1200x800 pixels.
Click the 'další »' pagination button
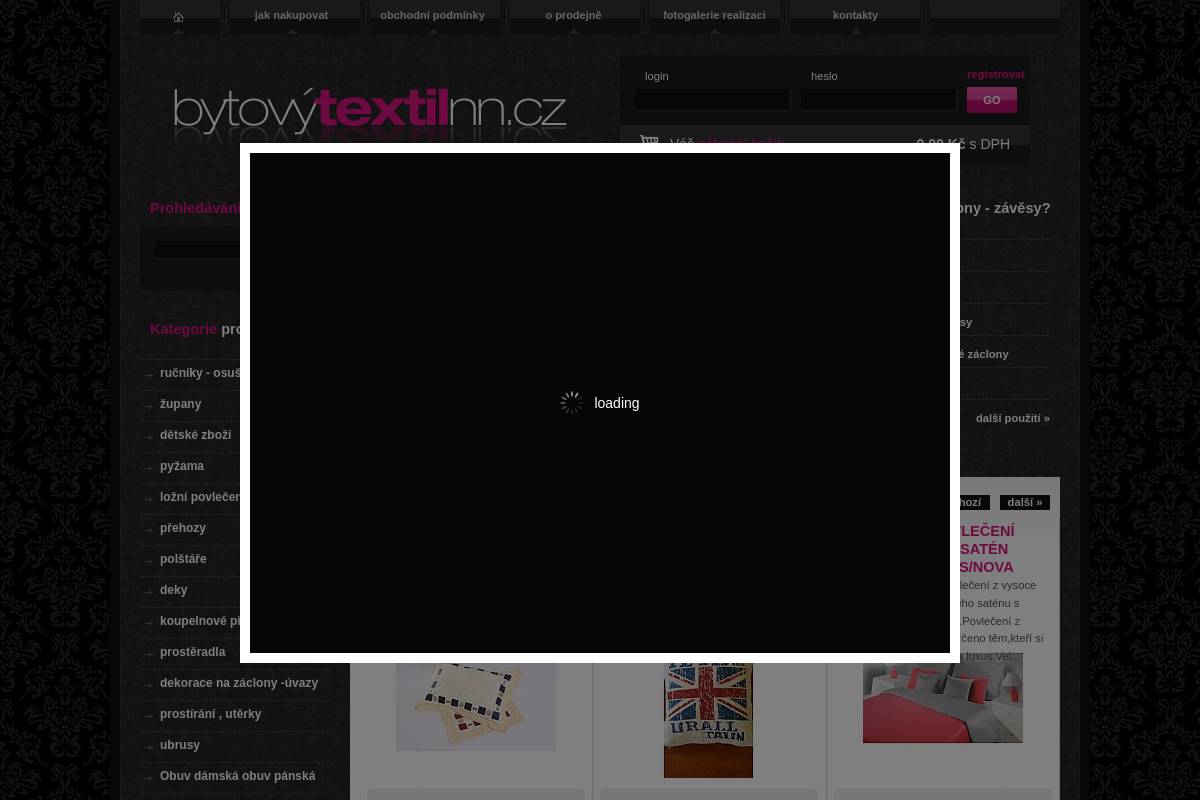point(1024,502)
